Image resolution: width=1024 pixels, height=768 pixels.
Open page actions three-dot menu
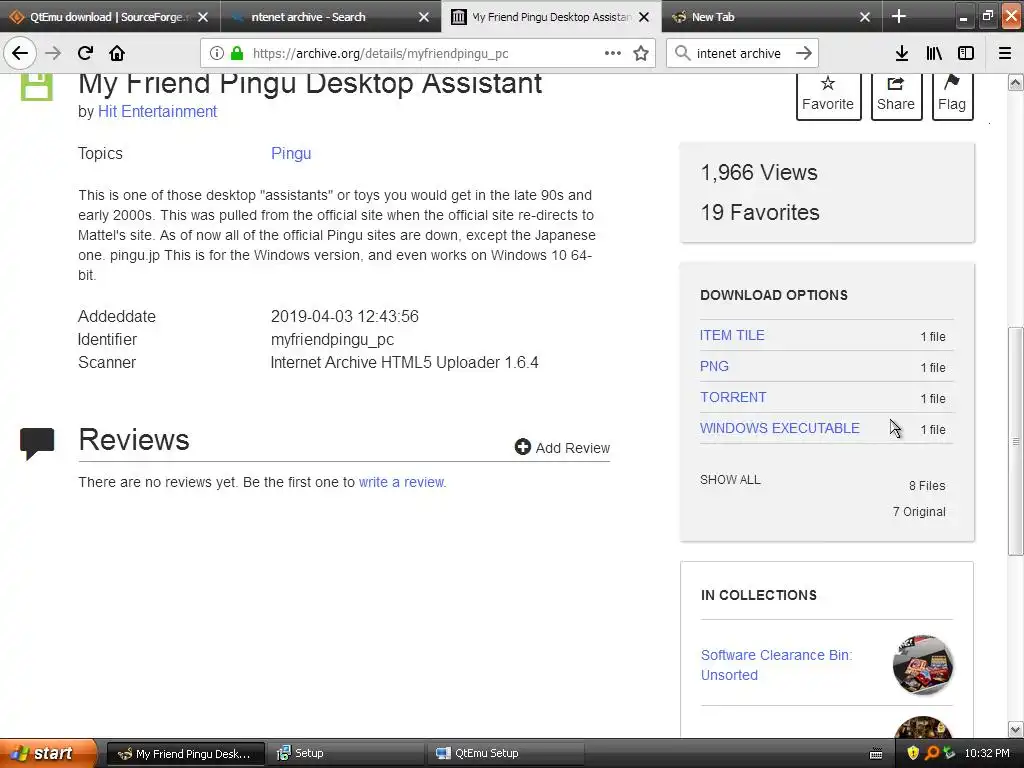tap(613, 54)
